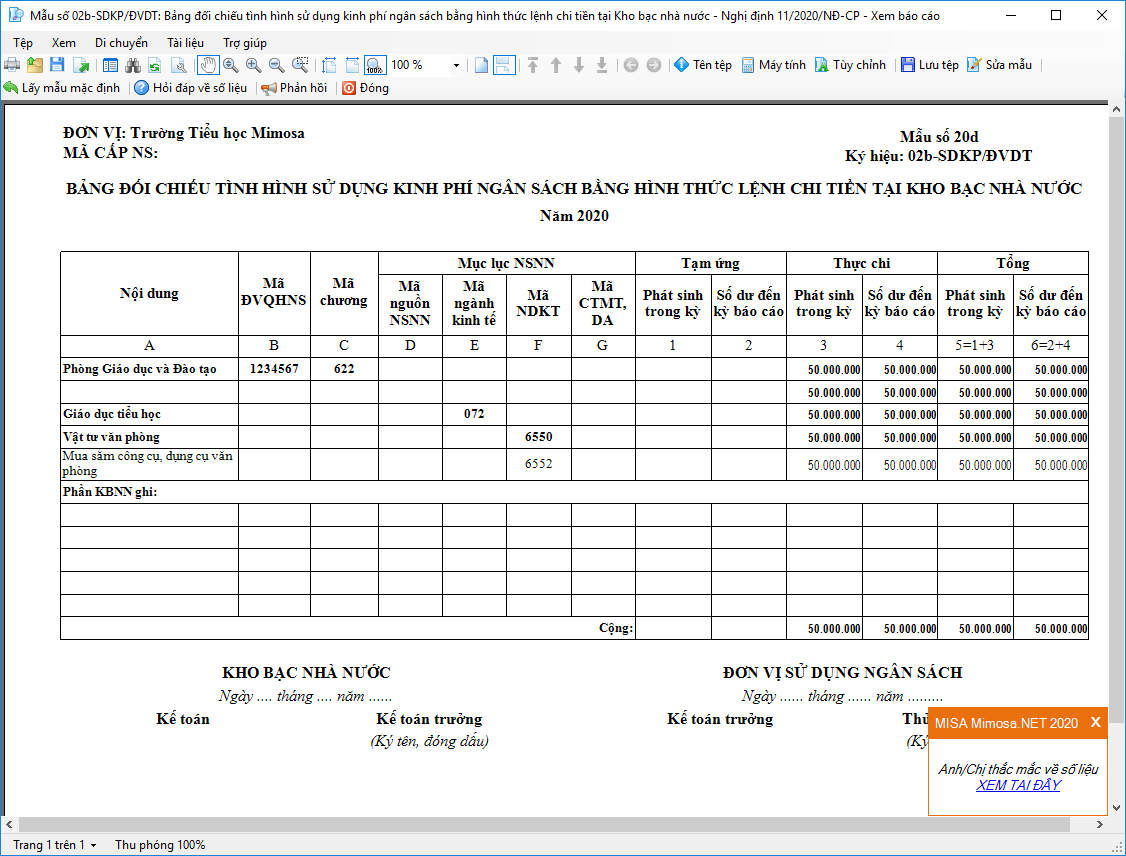This screenshot has height=856, width=1126.
Task: Open the Xem menu
Action: tap(64, 43)
